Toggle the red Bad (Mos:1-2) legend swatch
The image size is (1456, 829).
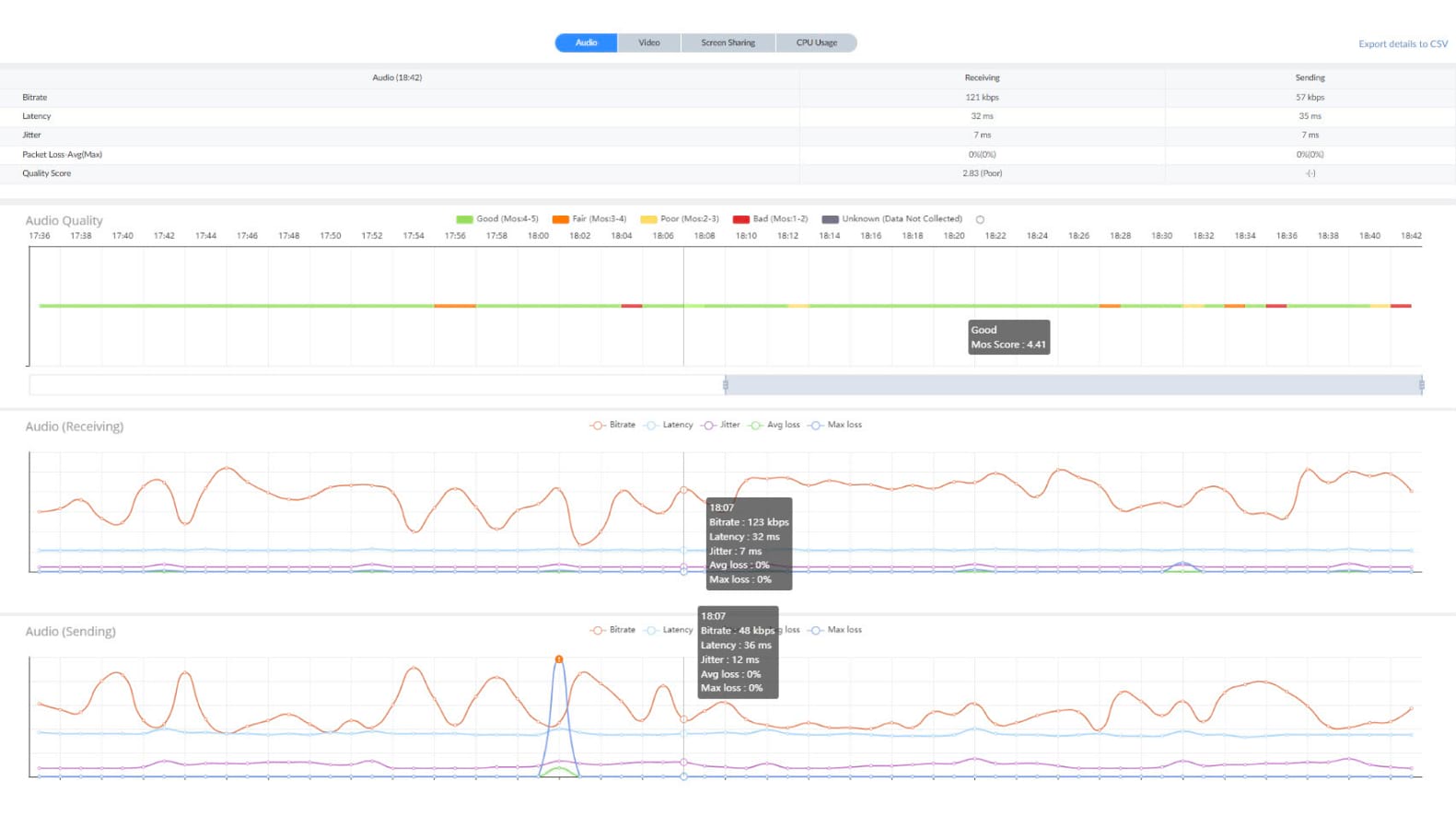click(740, 219)
